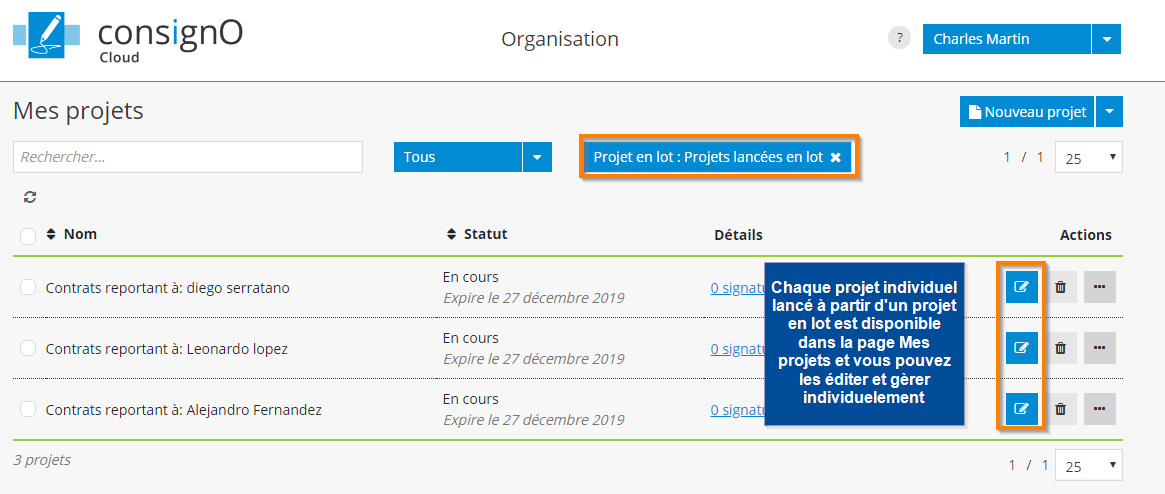Edit the Leonardo lopez contract project

click(1021, 348)
